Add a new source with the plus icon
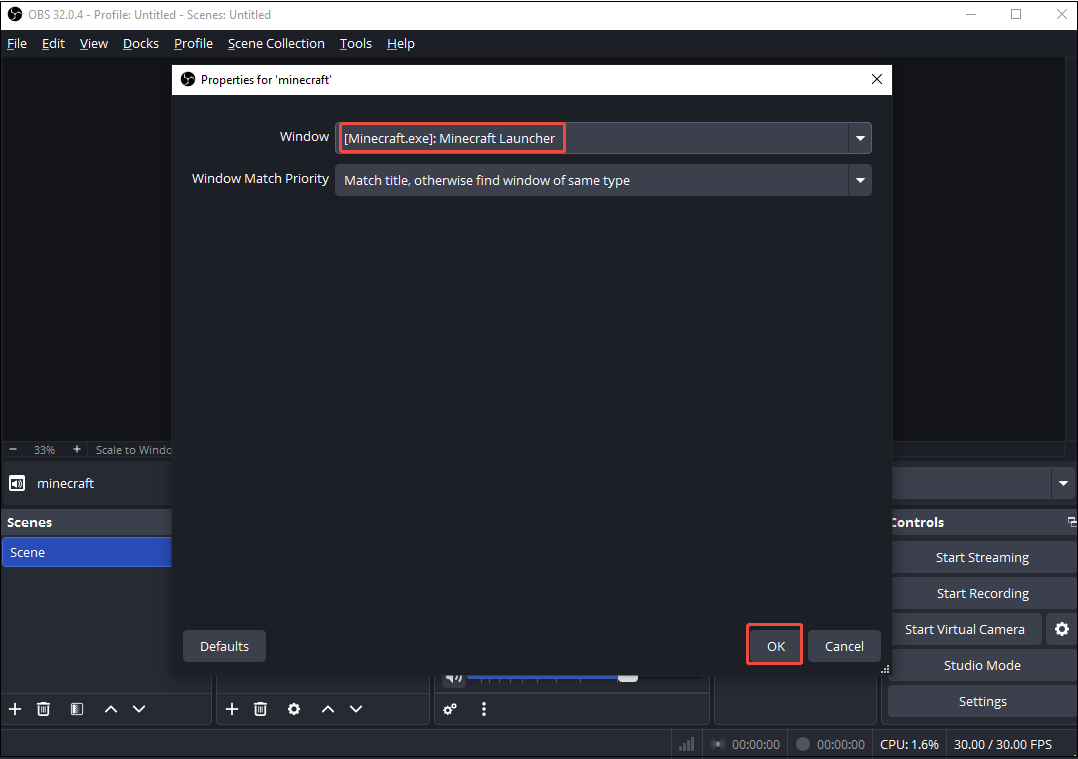1078x759 pixels. (232, 709)
